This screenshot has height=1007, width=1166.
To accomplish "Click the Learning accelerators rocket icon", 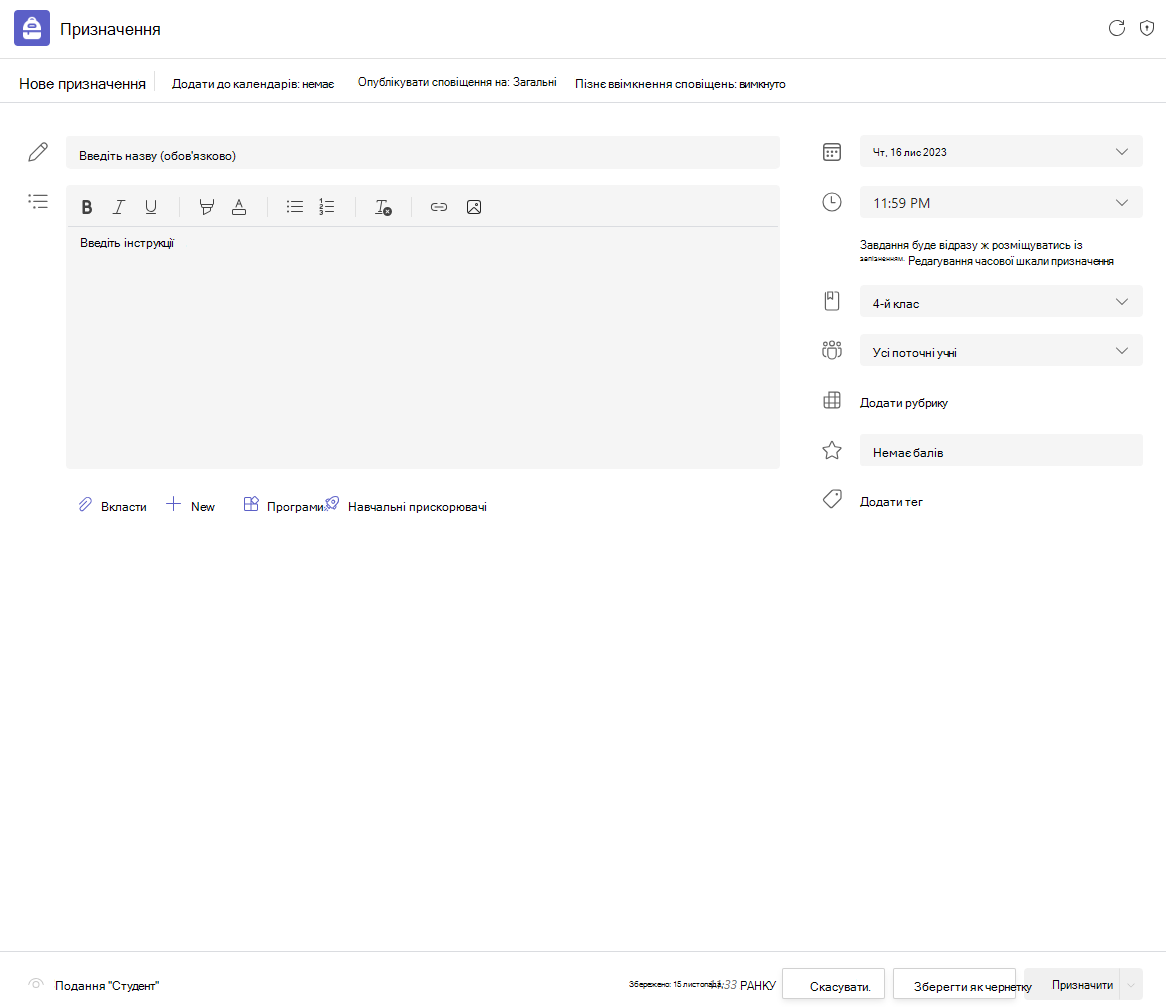I will click(332, 504).
